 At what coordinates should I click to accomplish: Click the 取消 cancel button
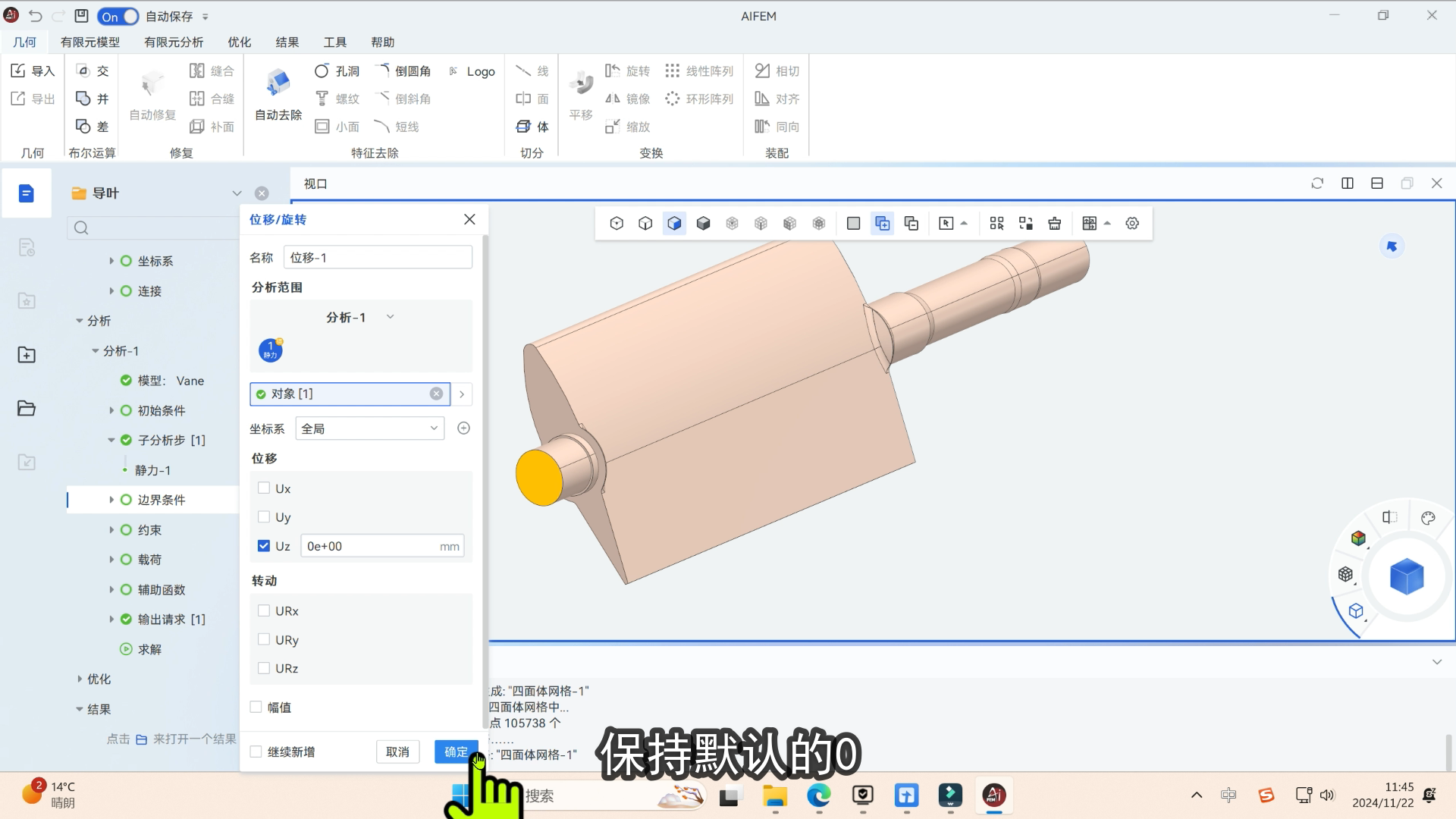pyautogui.click(x=397, y=752)
